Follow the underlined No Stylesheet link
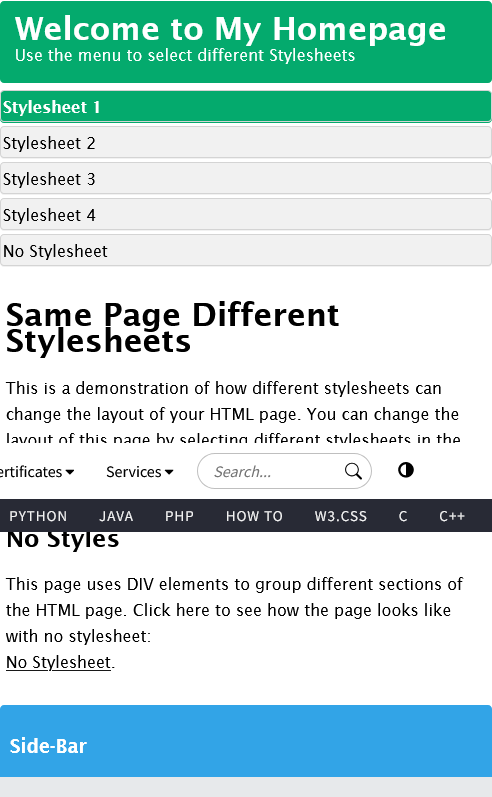 pyautogui.click(x=58, y=662)
